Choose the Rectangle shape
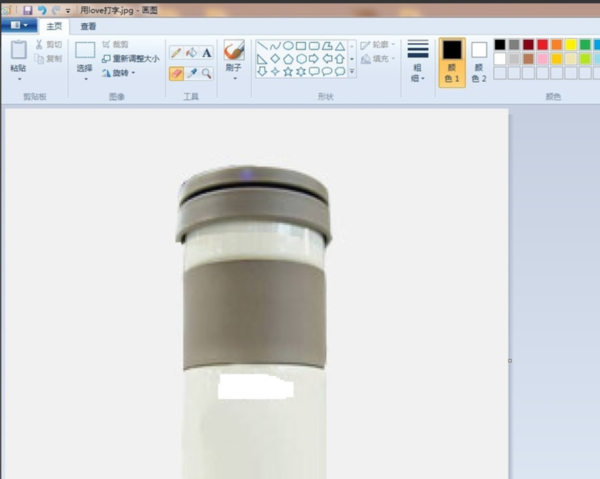Screen dimensions: 600x479 301,46
